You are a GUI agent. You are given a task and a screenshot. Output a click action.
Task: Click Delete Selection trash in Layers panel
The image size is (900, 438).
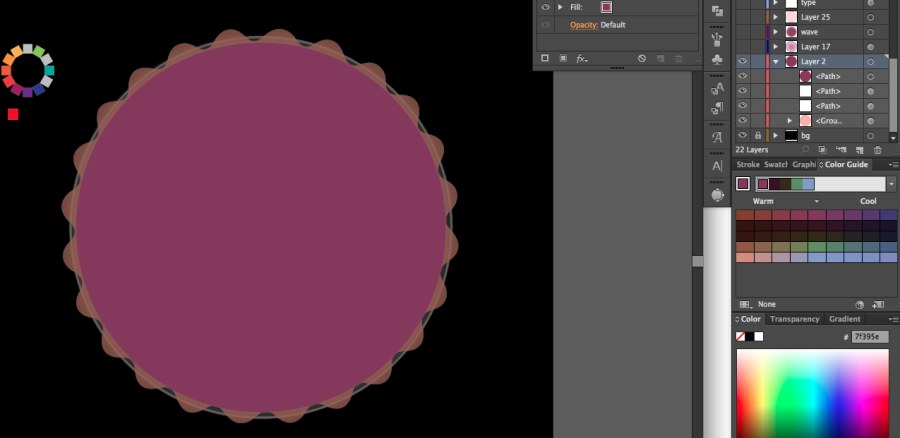click(x=877, y=150)
